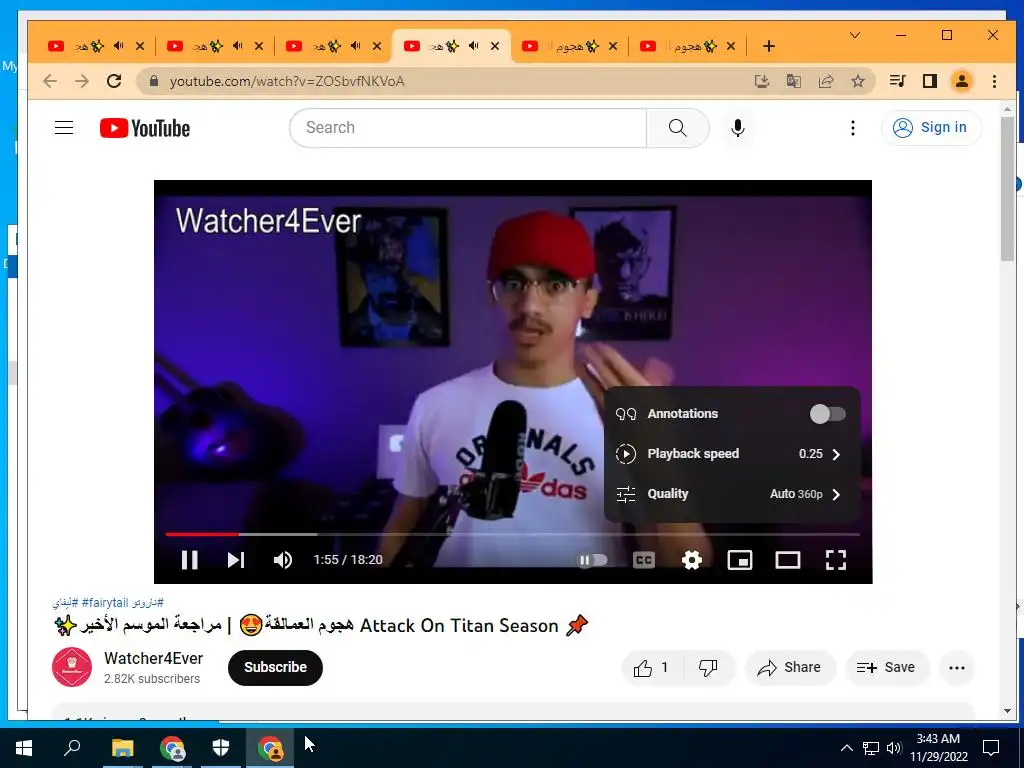Go back in browser history
The width and height of the screenshot is (1024, 768).
[50, 81]
